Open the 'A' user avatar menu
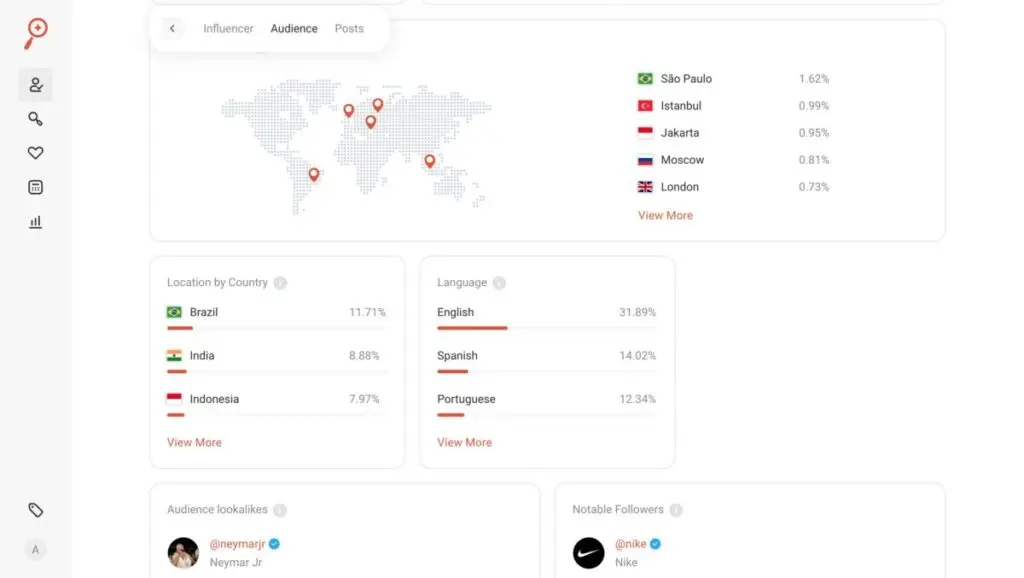 tap(36, 549)
